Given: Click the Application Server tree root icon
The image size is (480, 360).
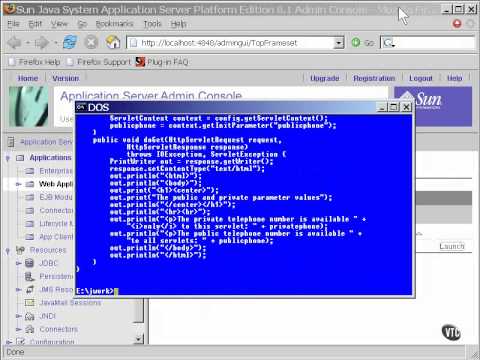Looking at the screenshot, I should click(11, 142).
